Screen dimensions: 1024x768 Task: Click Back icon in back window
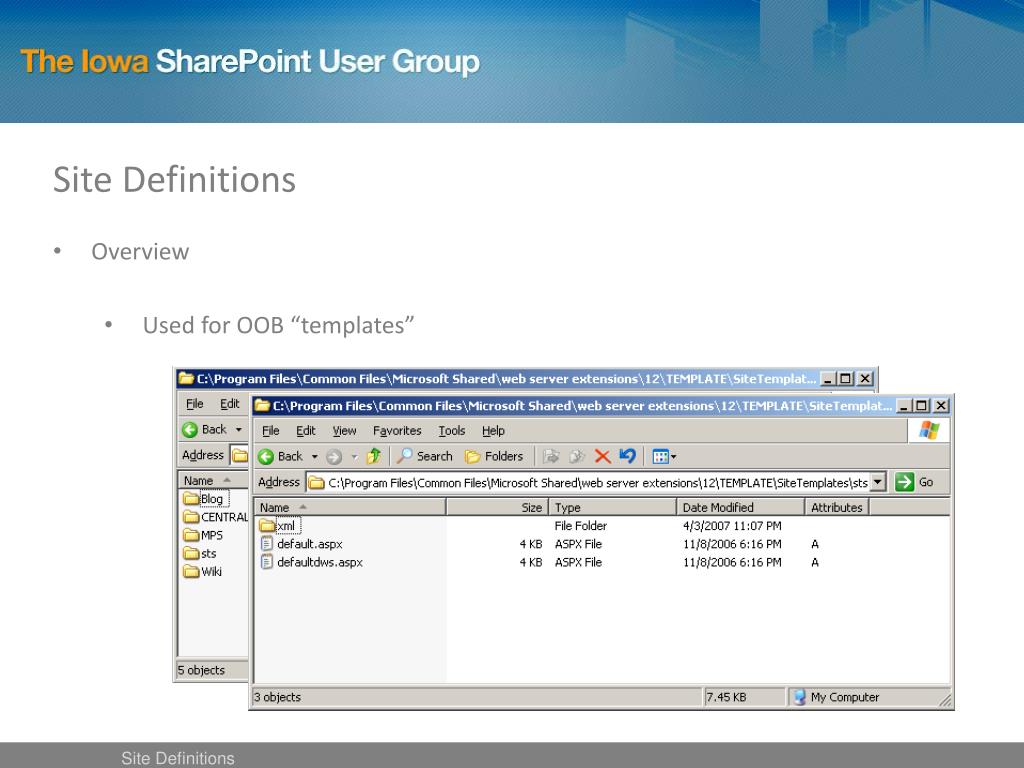click(190, 430)
